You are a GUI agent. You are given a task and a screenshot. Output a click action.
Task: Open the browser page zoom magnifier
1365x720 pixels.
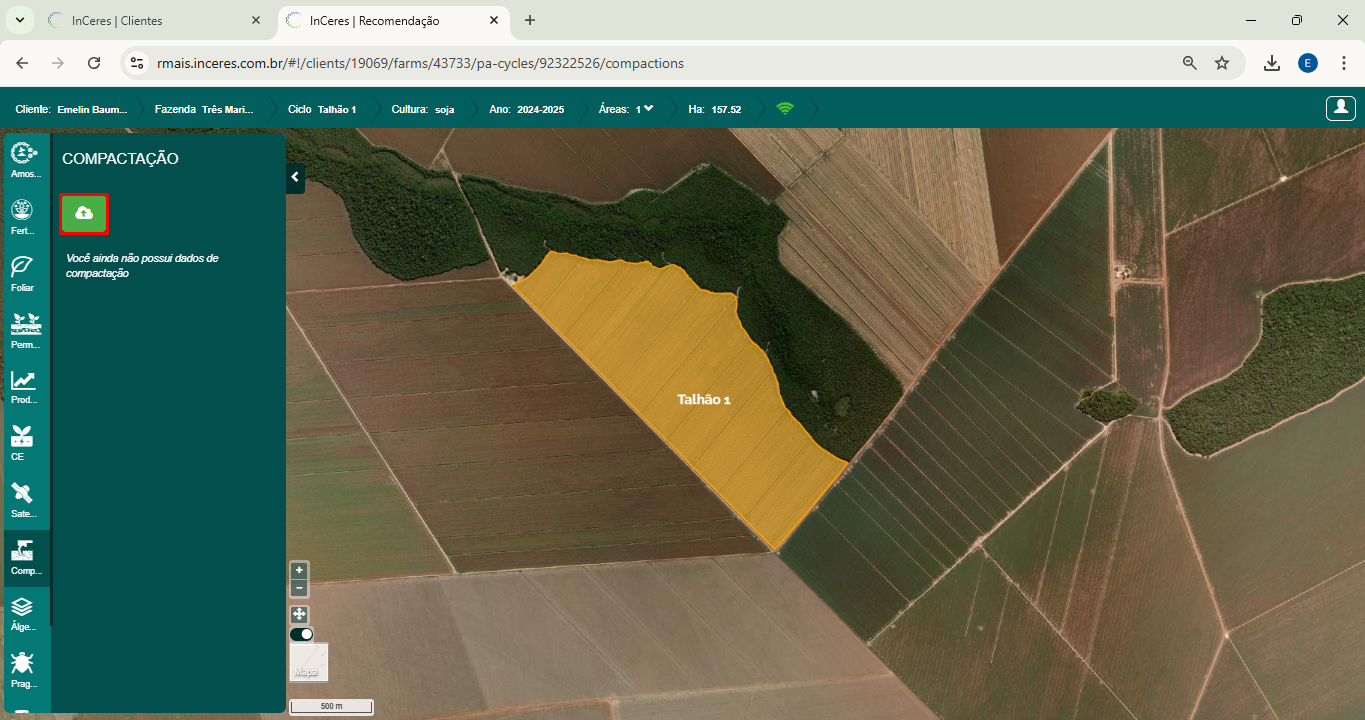(x=1190, y=63)
